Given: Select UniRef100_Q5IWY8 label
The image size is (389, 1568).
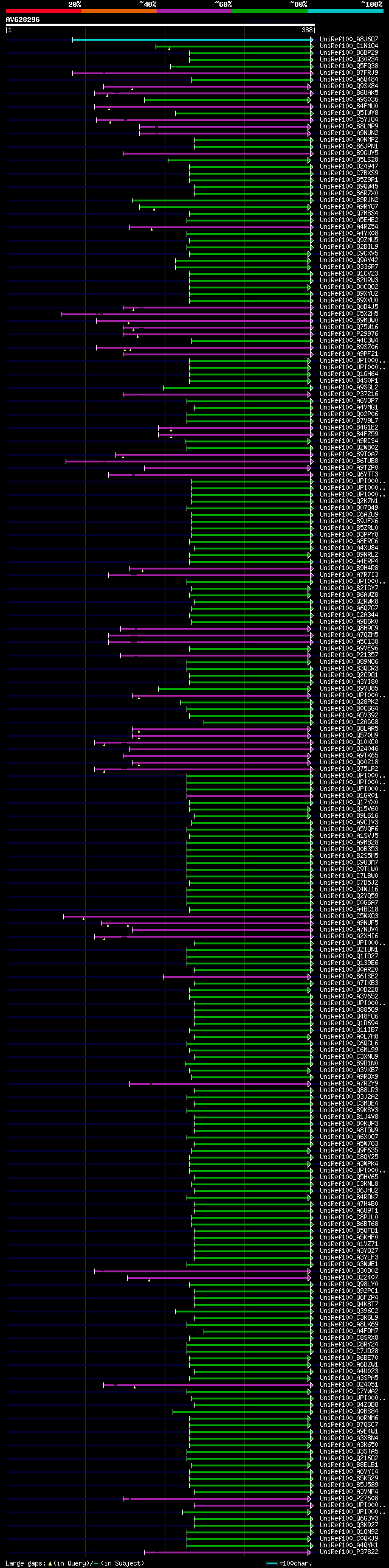Looking at the screenshot, I should click(x=349, y=113).
